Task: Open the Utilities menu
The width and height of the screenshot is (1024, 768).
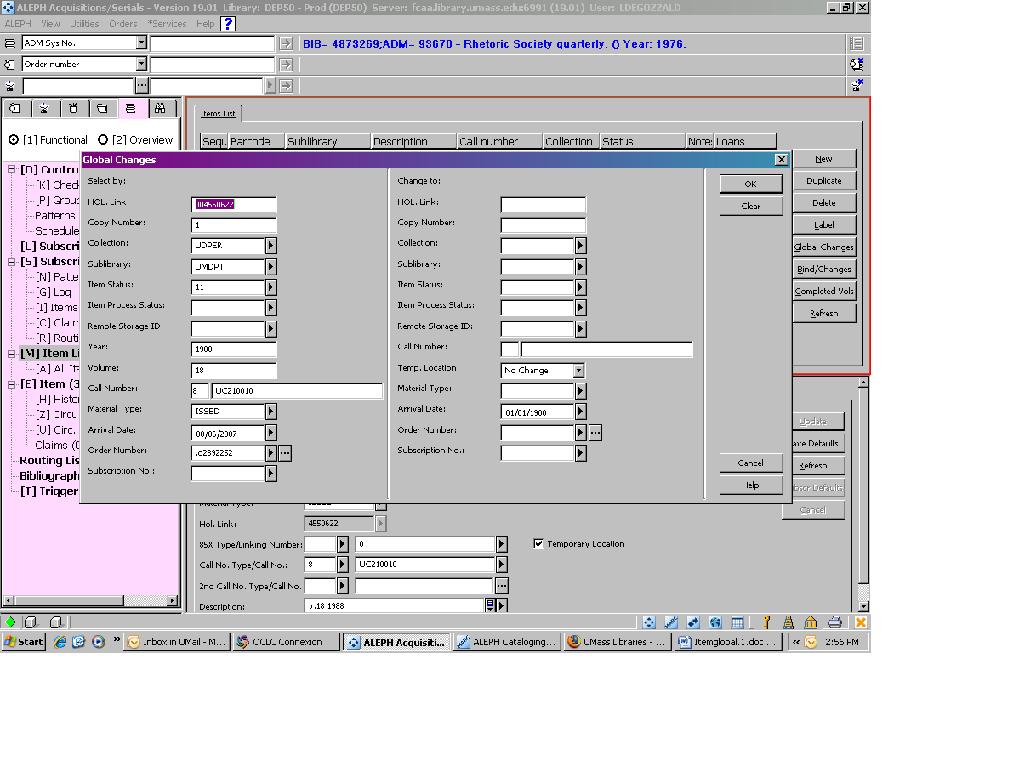Action: [85, 23]
